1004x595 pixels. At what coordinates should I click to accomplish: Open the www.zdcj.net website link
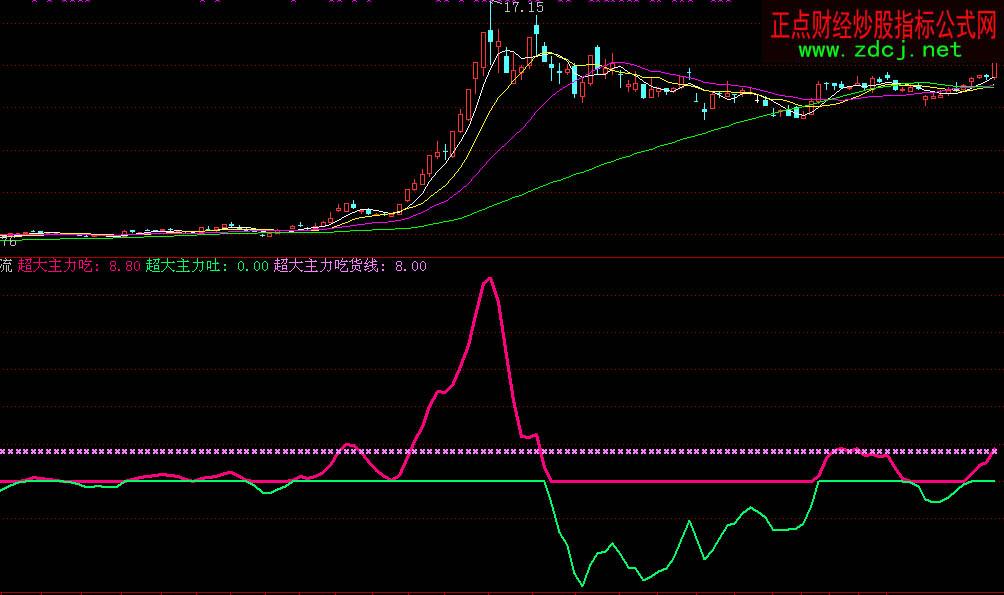tap(879, 50)
